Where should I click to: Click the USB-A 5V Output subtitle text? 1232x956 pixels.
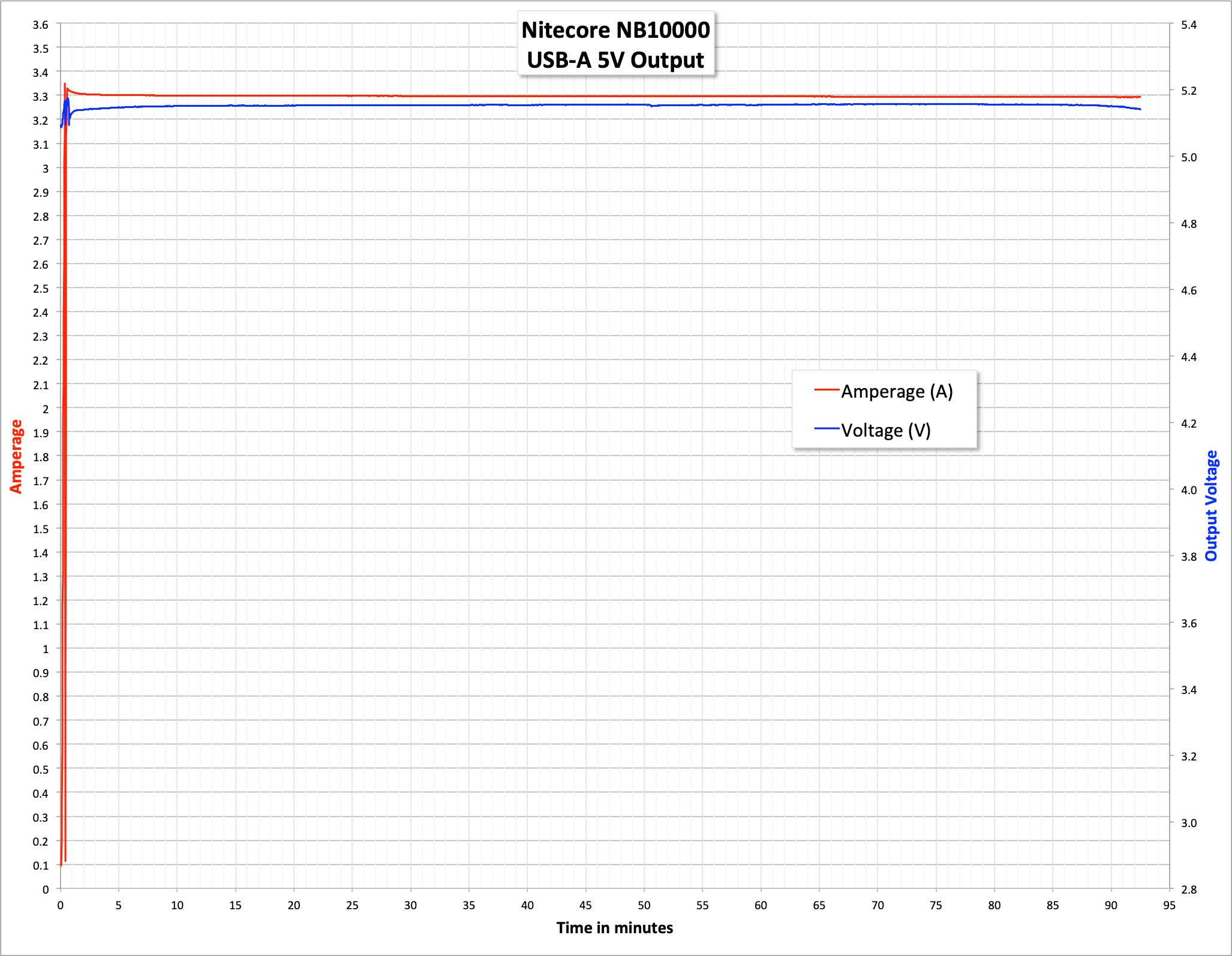pos(615,60)
